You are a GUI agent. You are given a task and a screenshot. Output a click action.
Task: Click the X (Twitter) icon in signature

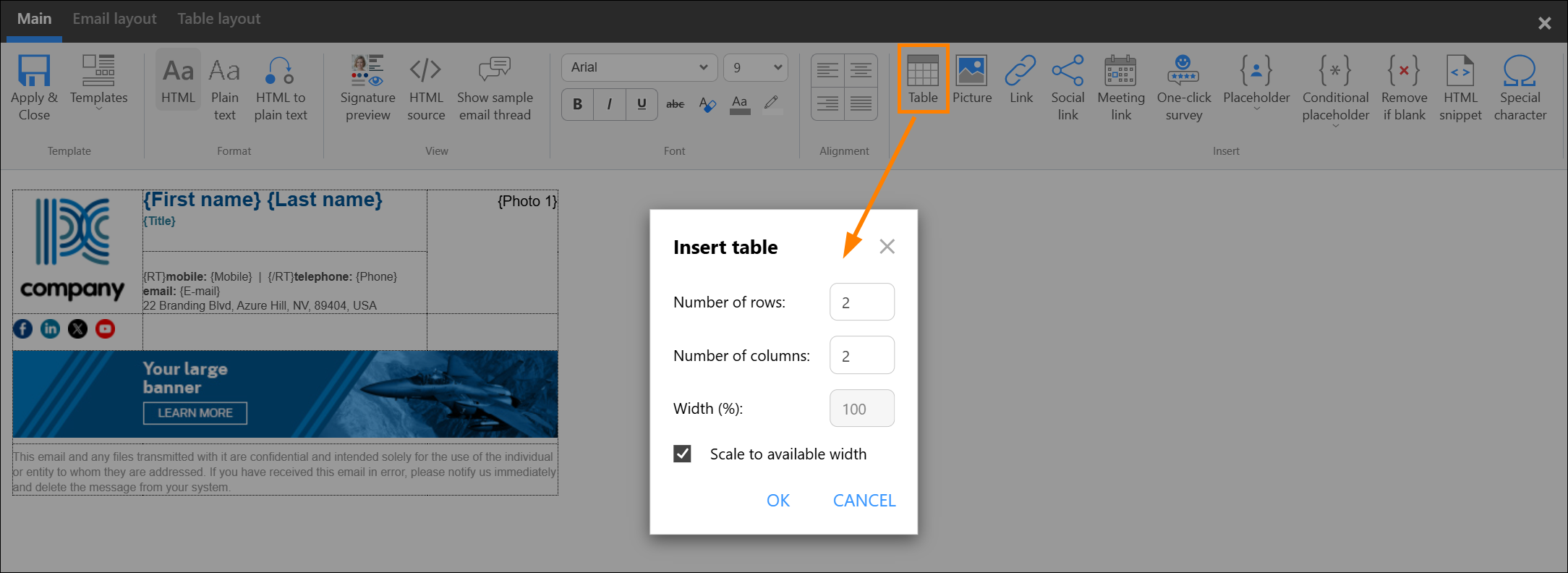[x=77, y=329]
